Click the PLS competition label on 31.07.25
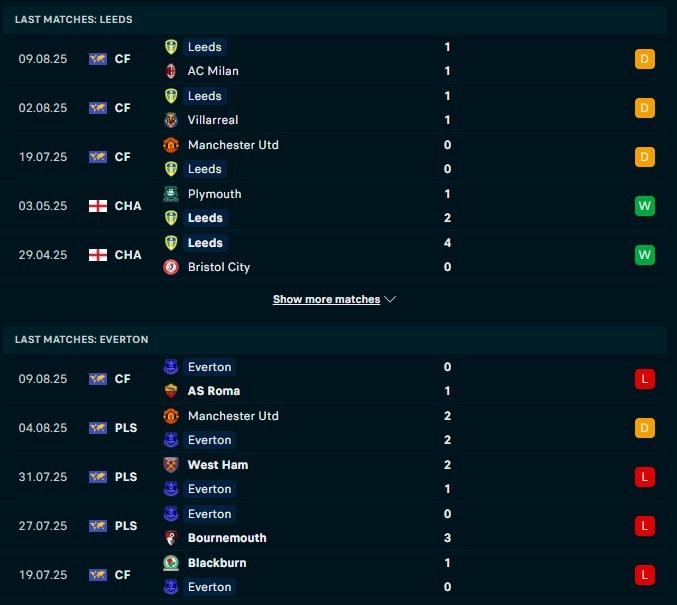 tap(126, 477)
